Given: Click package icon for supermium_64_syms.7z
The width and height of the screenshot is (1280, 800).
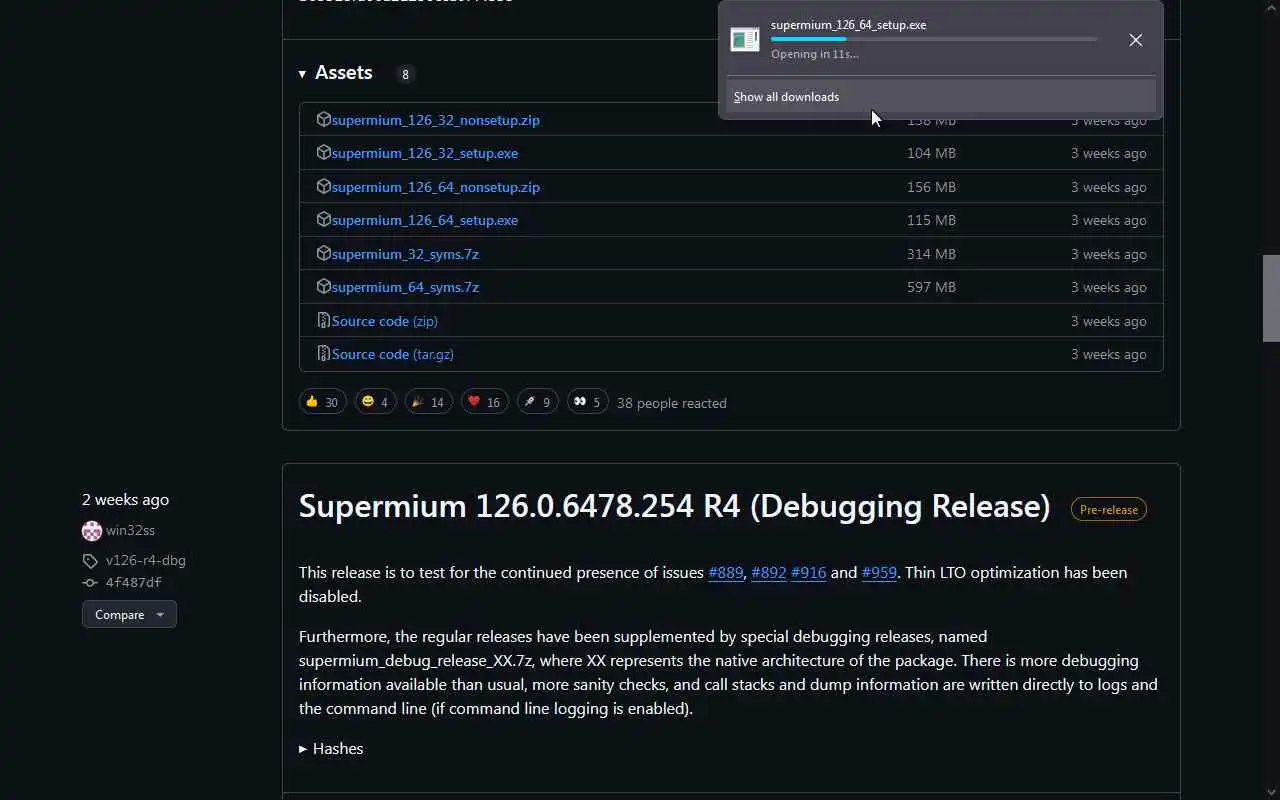Looking at the screenshot, I should pyautogui.click(x=323, y=286).
